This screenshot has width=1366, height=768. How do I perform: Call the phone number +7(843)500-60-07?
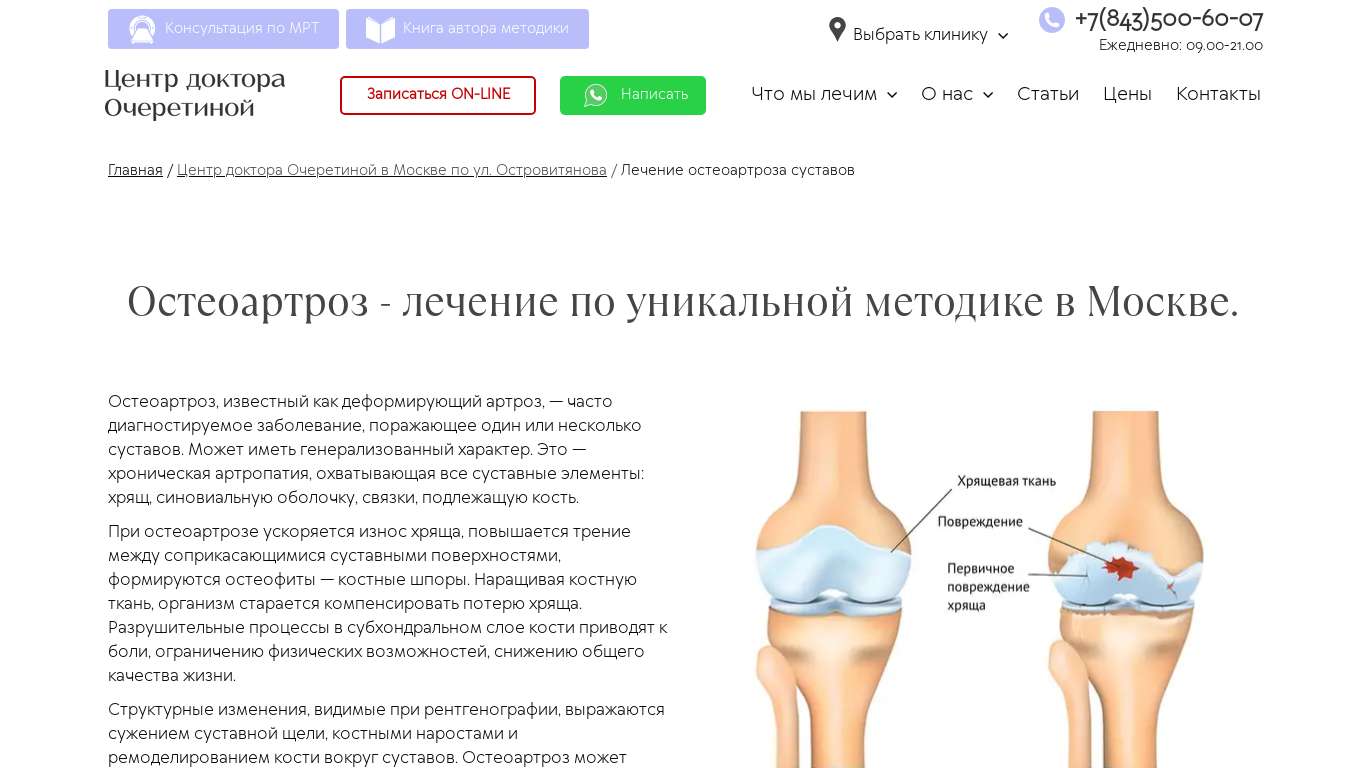[1169, 19]
